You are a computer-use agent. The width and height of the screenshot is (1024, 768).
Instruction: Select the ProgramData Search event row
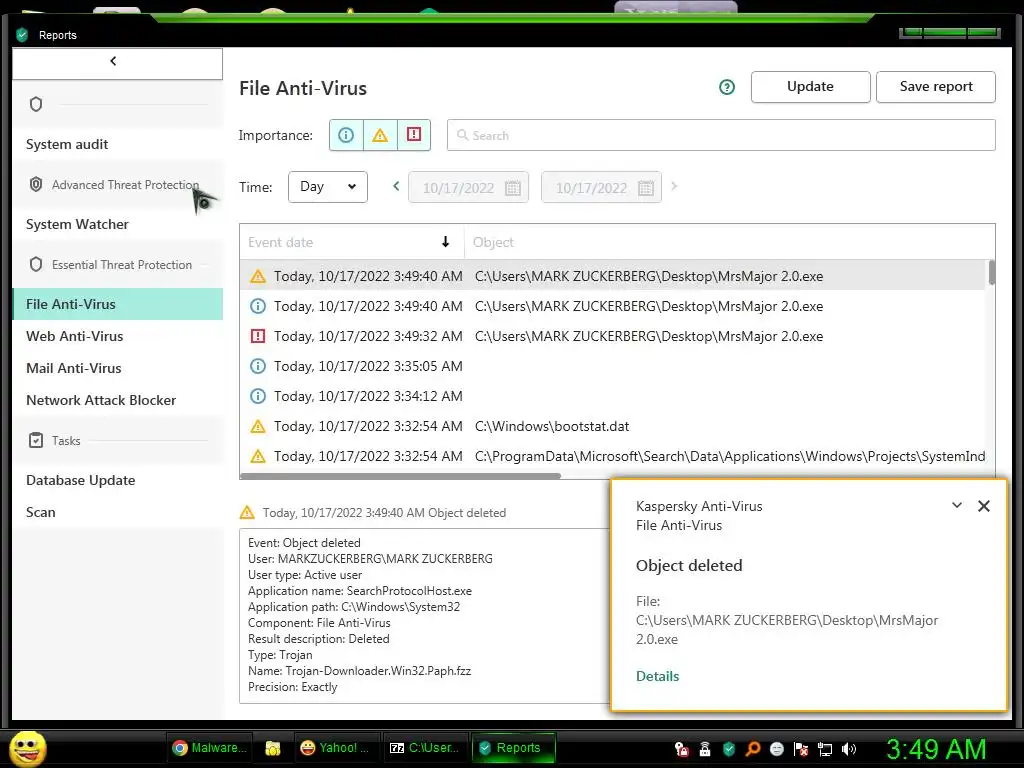click(x=613, y=456)
